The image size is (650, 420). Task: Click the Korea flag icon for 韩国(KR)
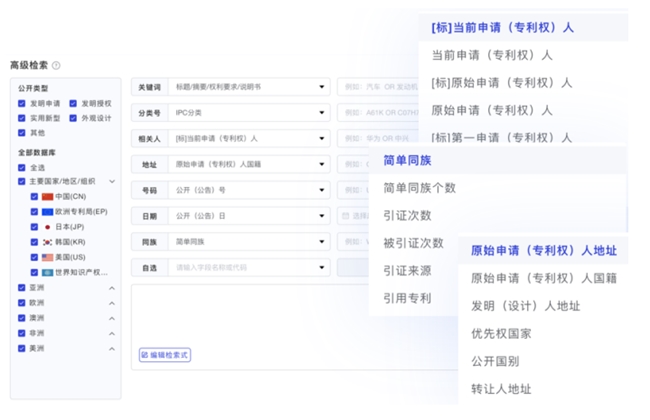coord(47,242)
